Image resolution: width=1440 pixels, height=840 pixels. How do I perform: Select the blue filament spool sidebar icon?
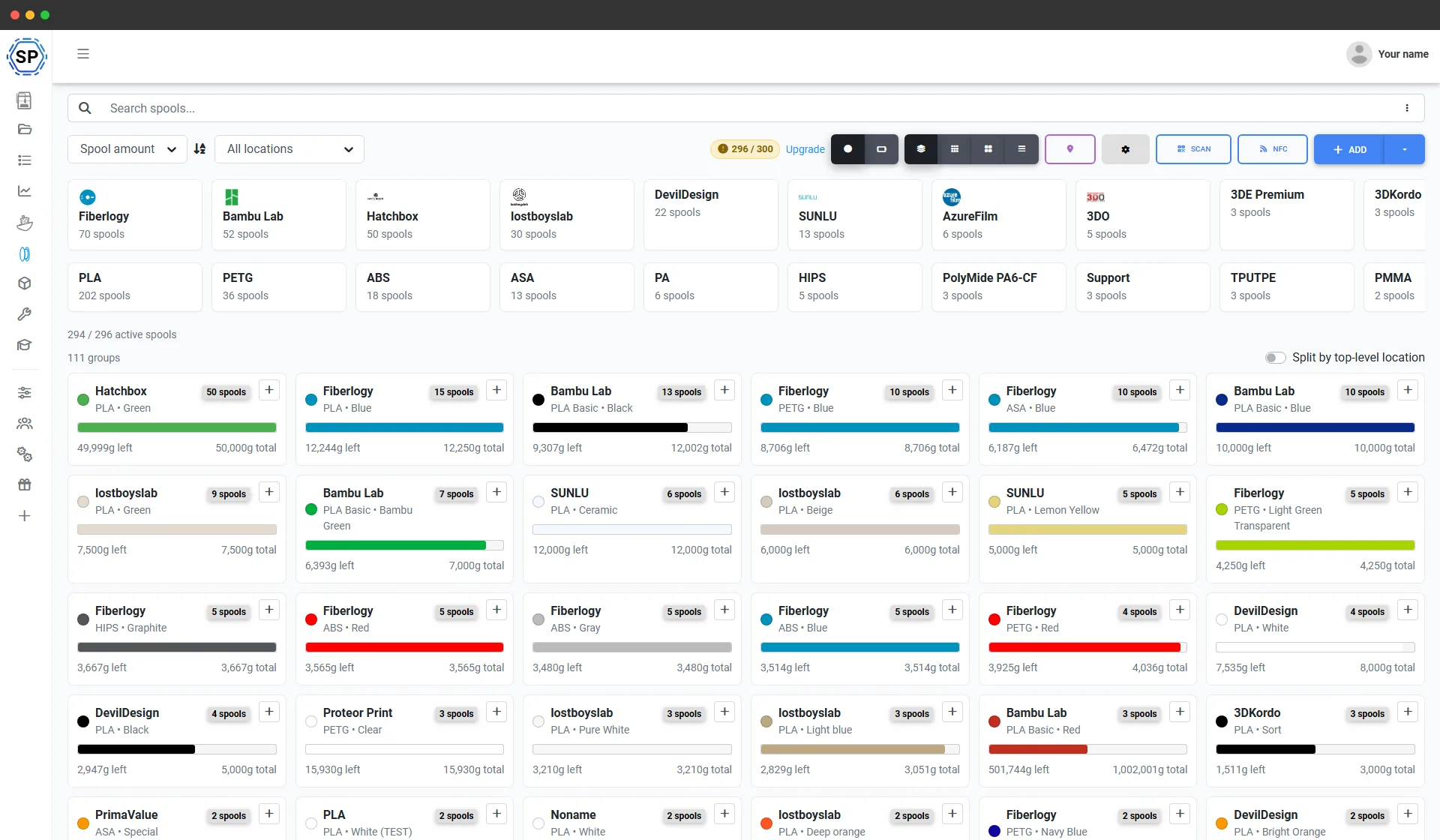click(25, 254)
